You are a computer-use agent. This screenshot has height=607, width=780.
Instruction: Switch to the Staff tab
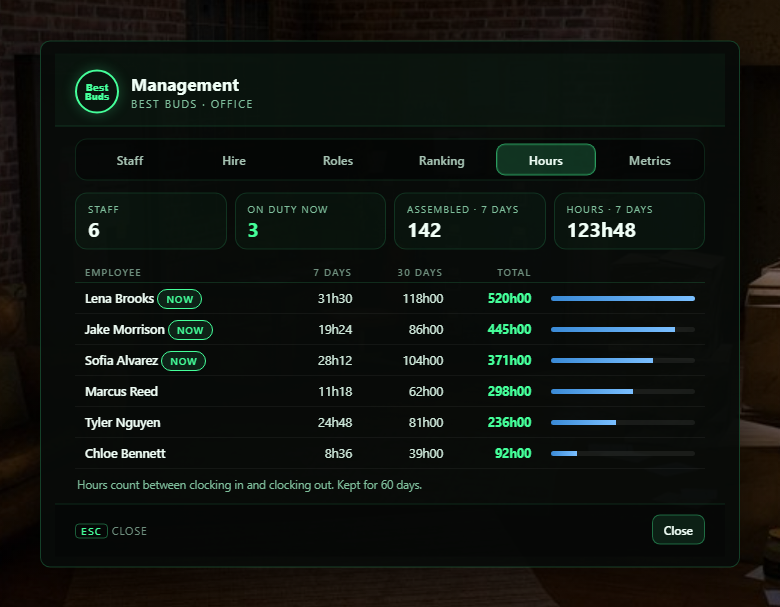130,161
